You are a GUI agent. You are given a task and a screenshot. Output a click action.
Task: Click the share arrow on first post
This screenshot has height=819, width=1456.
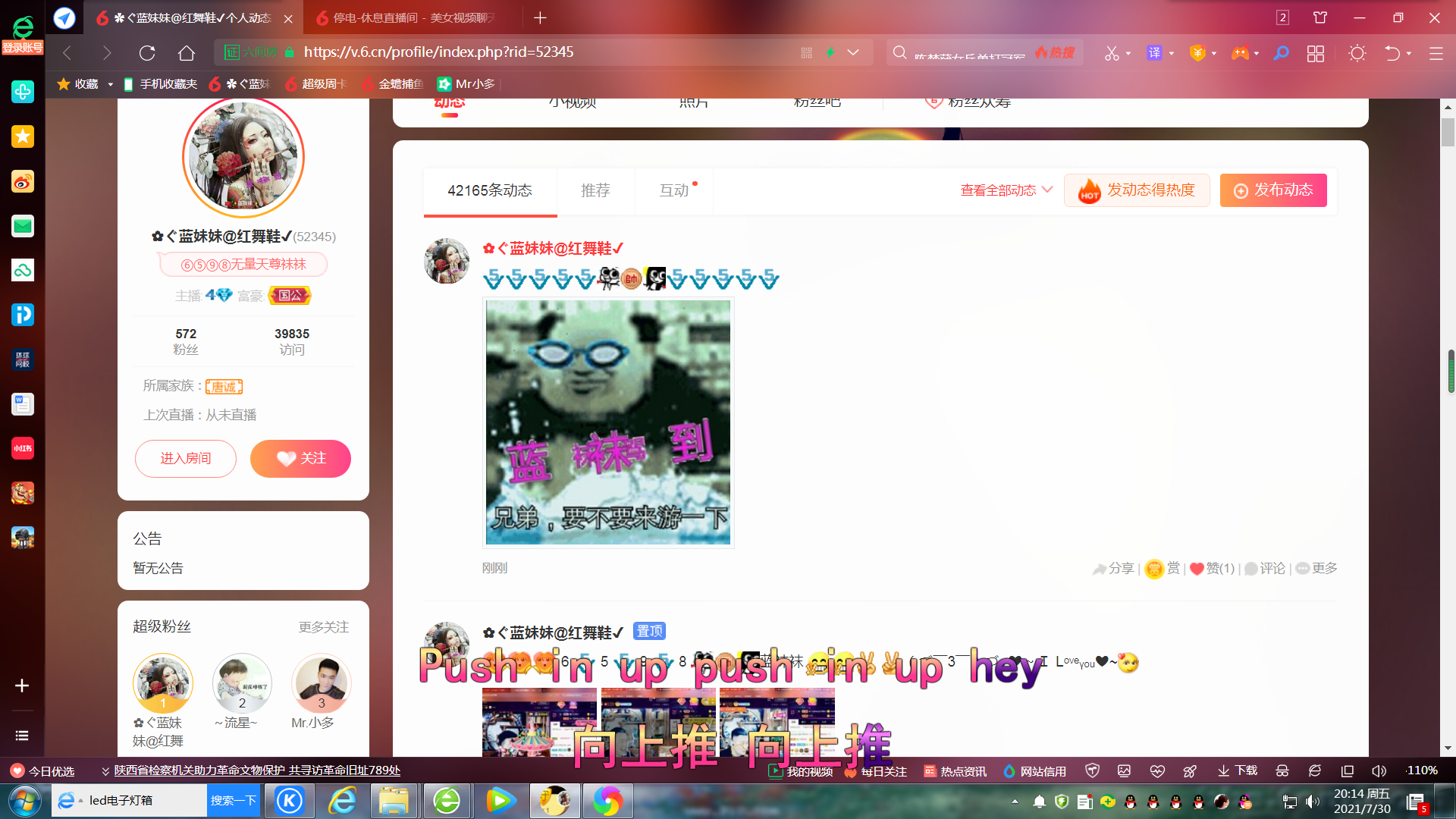1100,569
